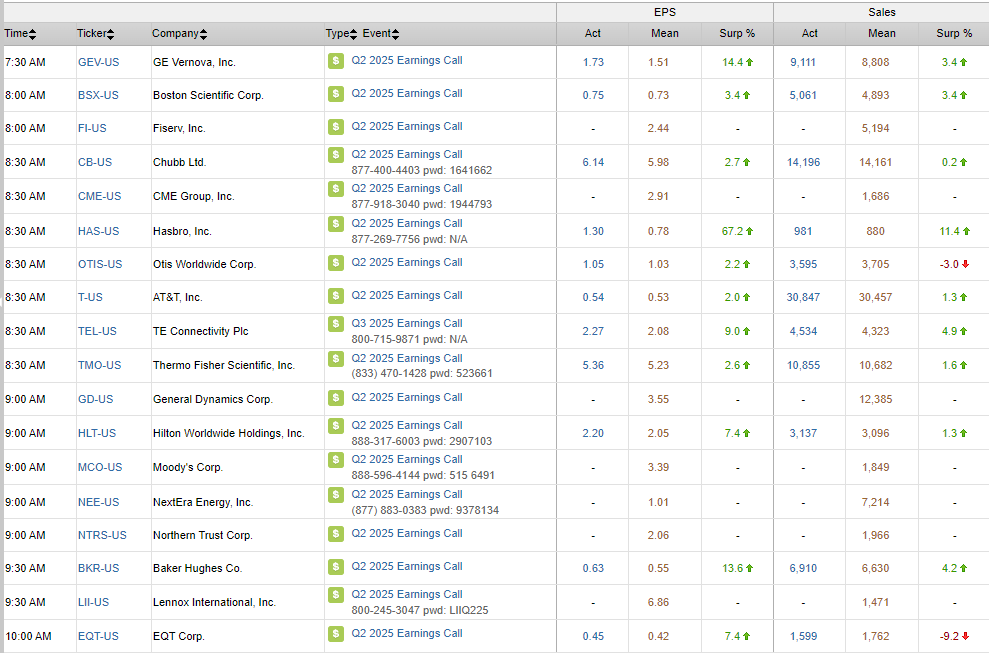Click the earnings icon in Chubb Ltd. row

pyautogui.click(x=336, y=155)
